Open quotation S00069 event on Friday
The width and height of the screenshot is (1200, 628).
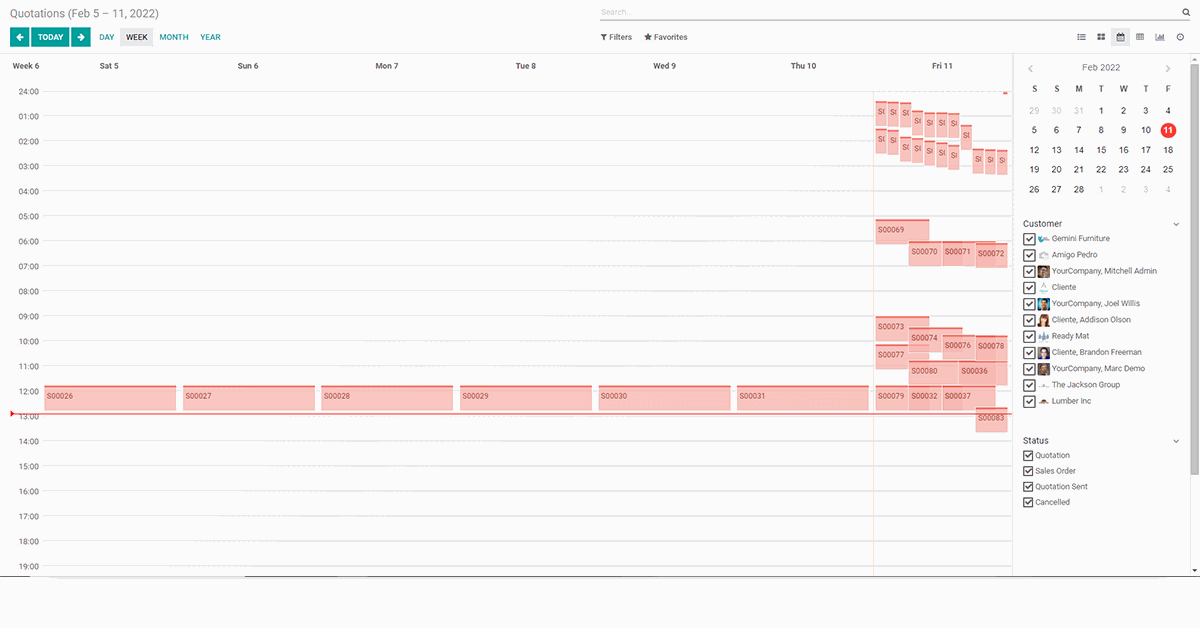coord(902,230)
